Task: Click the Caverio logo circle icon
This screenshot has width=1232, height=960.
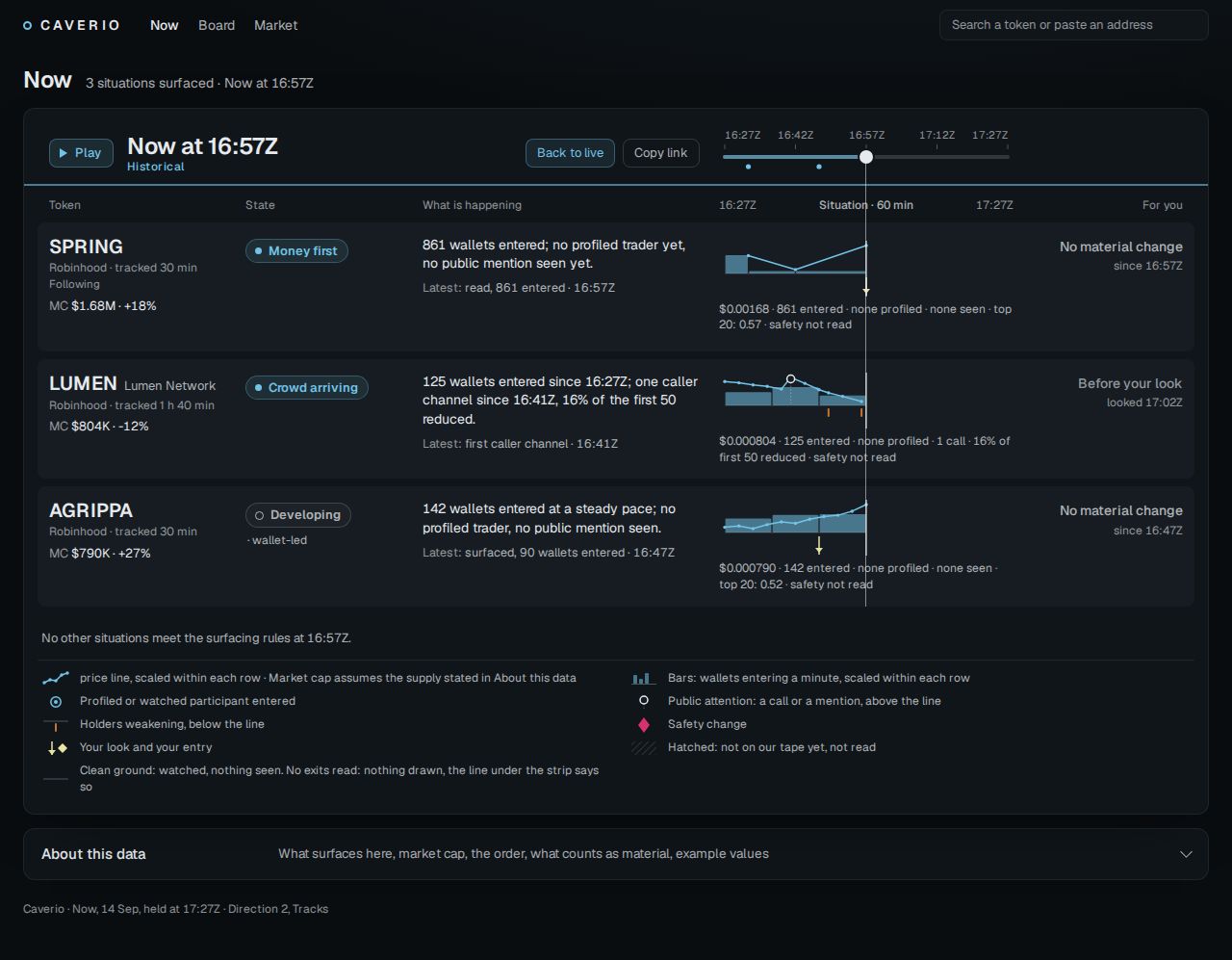Action: pos(28,26)
